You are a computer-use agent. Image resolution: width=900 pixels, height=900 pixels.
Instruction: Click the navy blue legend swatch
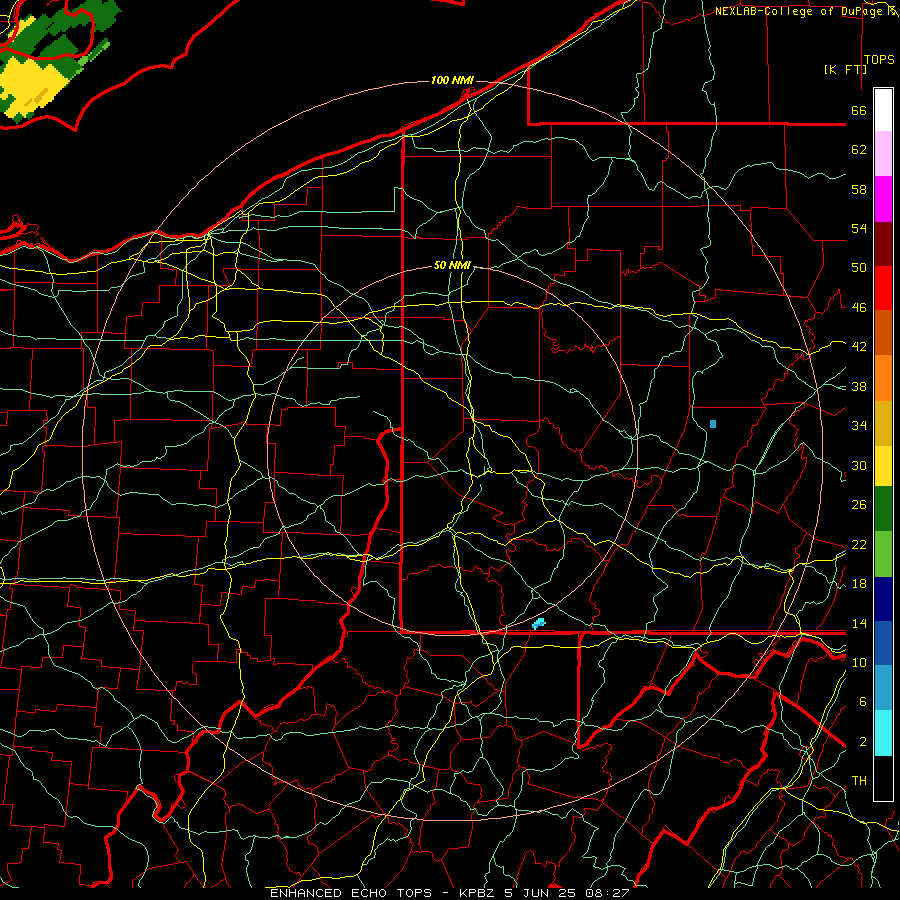(883, 599)
